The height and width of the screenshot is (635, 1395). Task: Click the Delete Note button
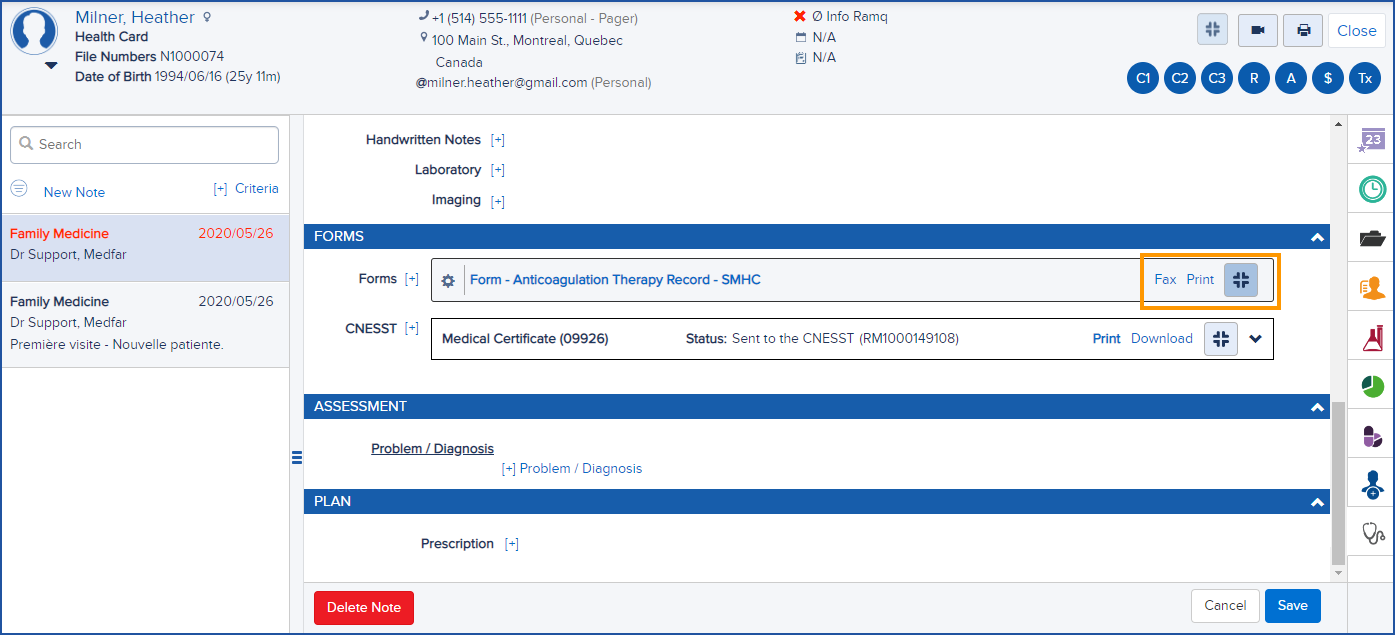click(x=363, y=607)
